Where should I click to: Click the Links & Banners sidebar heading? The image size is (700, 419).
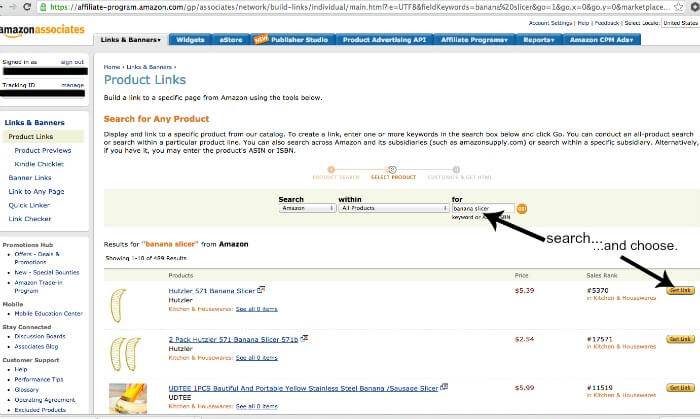coord(34,122)
